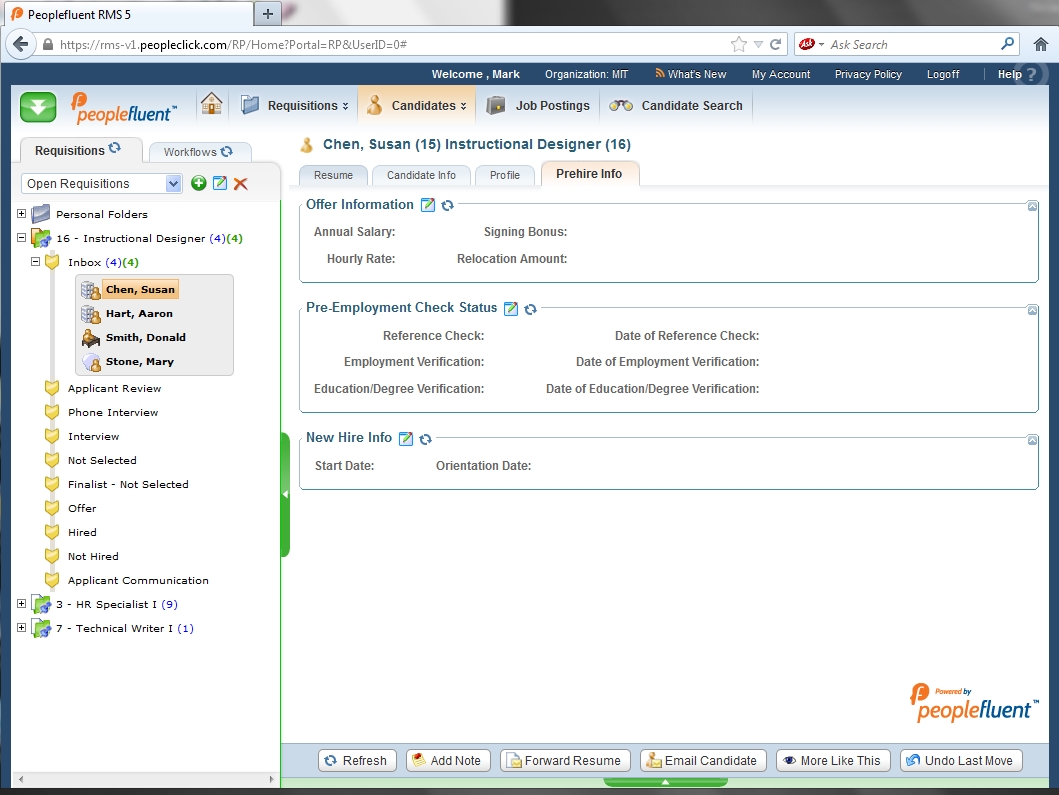Click the green download arrow icon

coord(38,107)
